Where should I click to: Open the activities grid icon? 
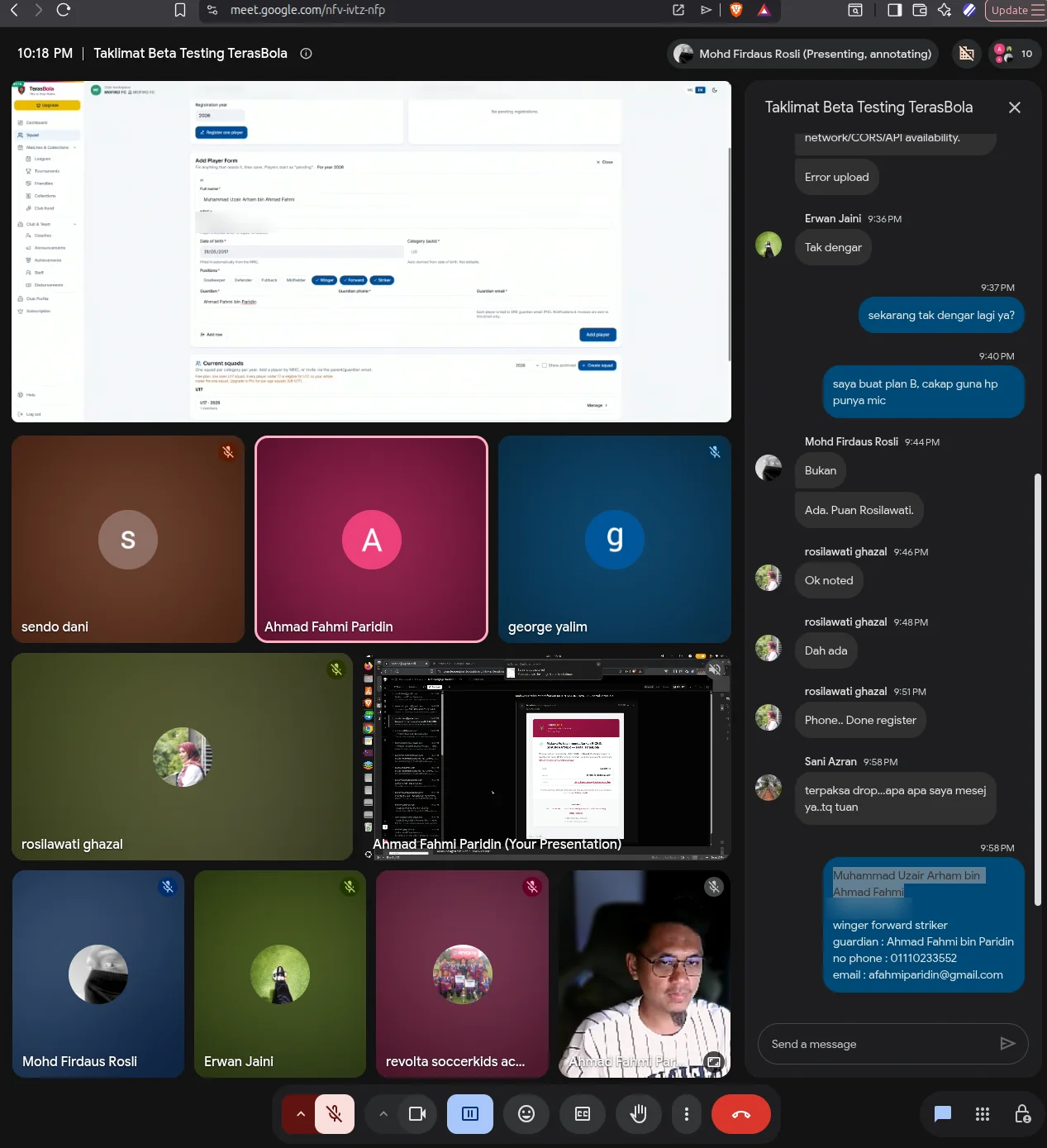click(x=983, y=1114)
